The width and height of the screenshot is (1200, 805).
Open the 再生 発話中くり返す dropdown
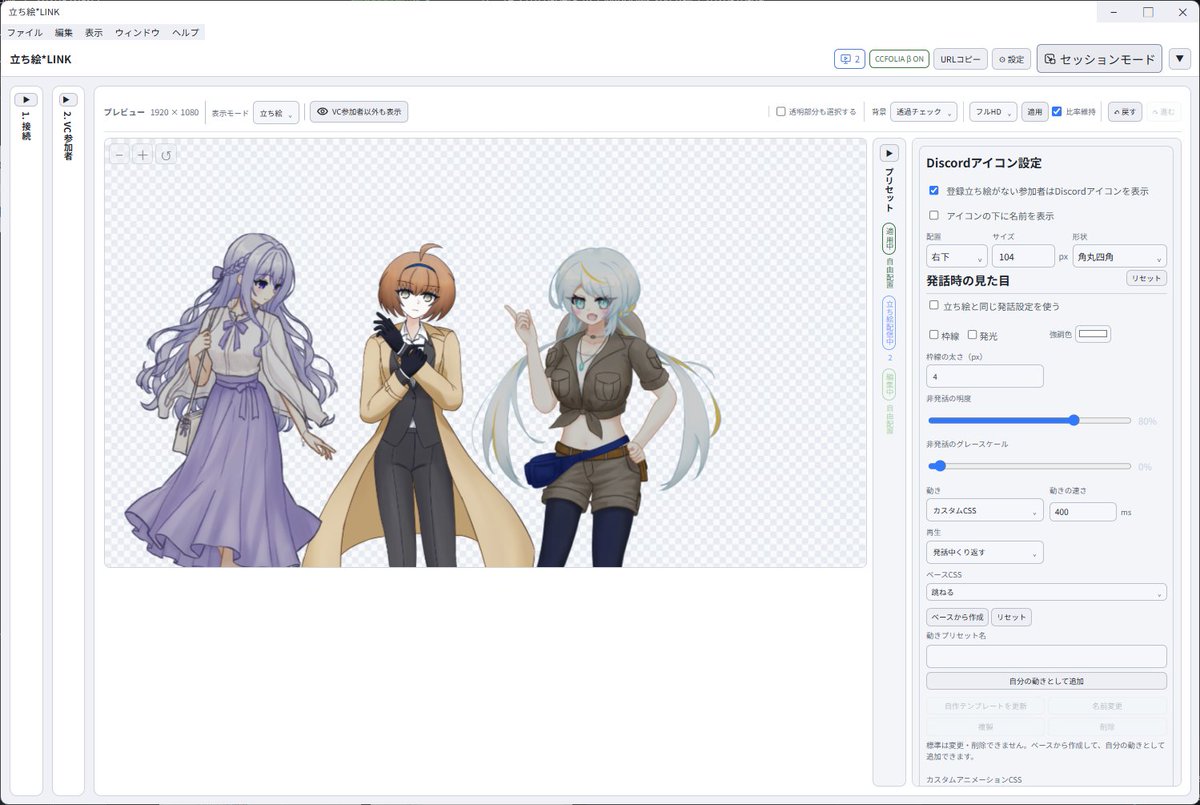985,552
